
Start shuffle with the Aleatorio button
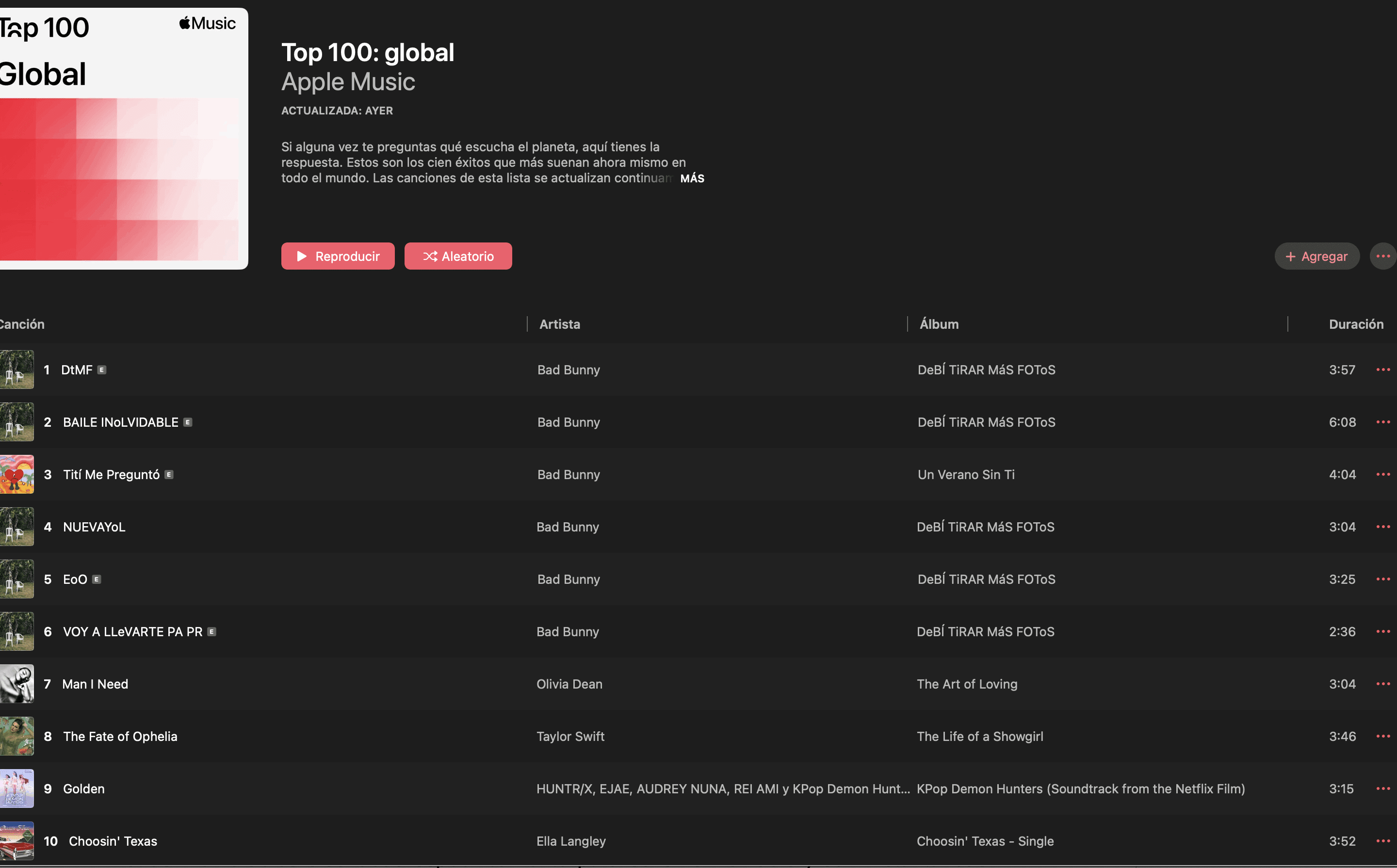point(457,256)
